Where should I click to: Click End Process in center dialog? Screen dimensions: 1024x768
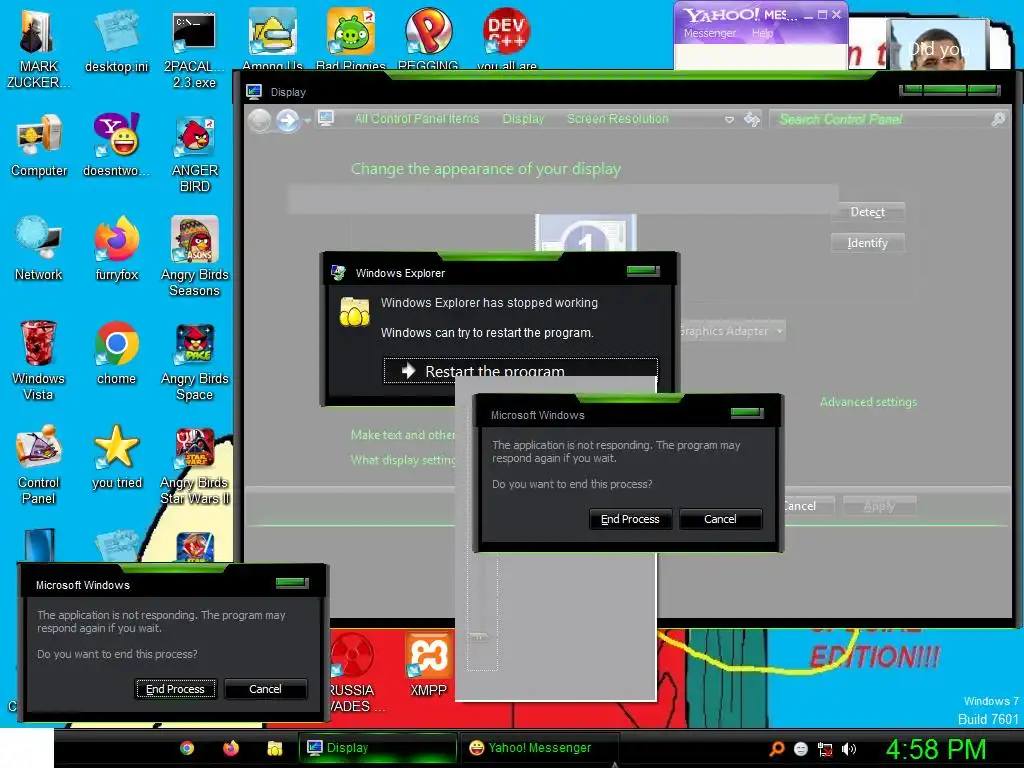click(630, 519)
